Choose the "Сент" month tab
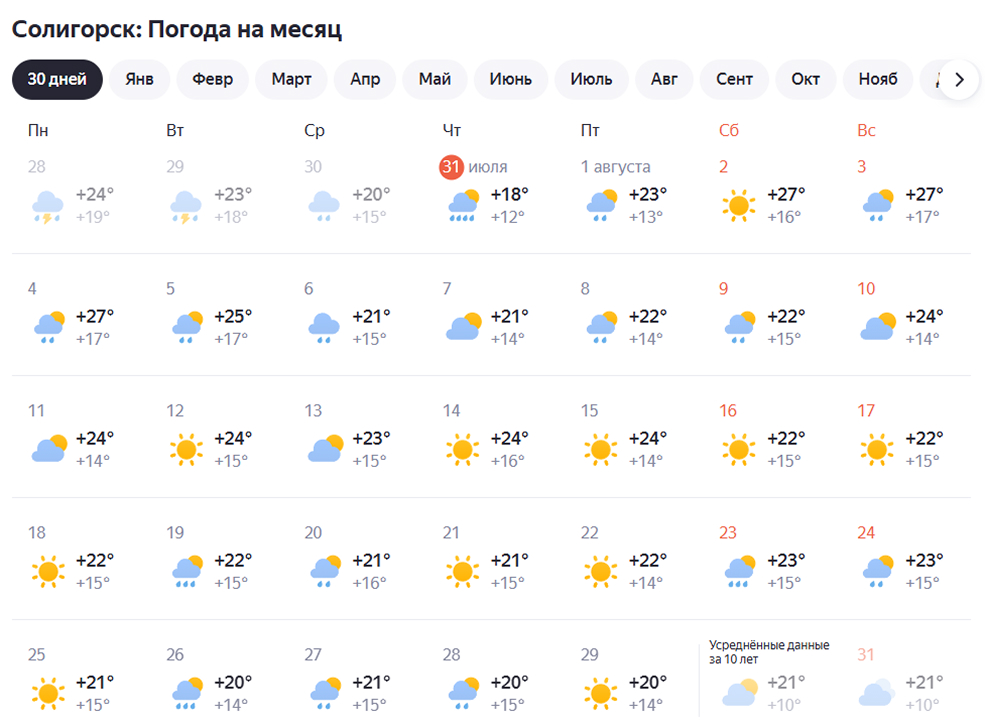This screenshot has height=727, width=985. 734,80
